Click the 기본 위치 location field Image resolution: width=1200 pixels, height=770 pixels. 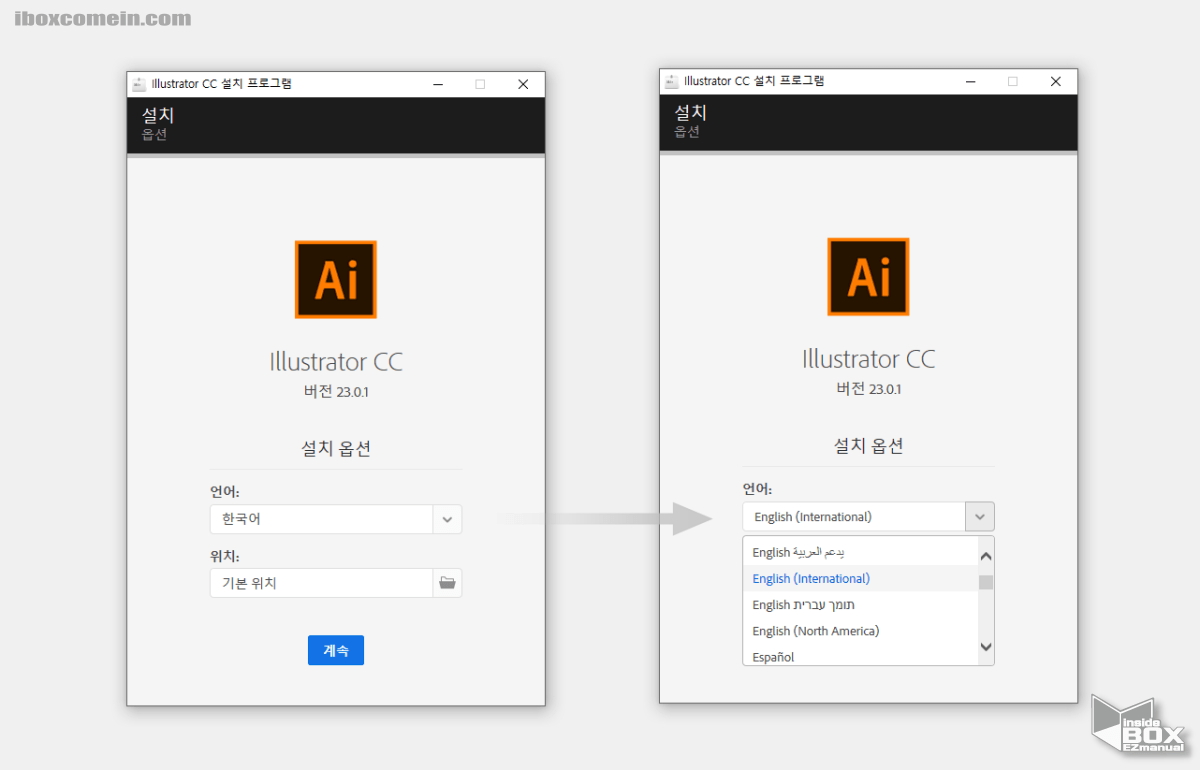(x=321, y=583)
